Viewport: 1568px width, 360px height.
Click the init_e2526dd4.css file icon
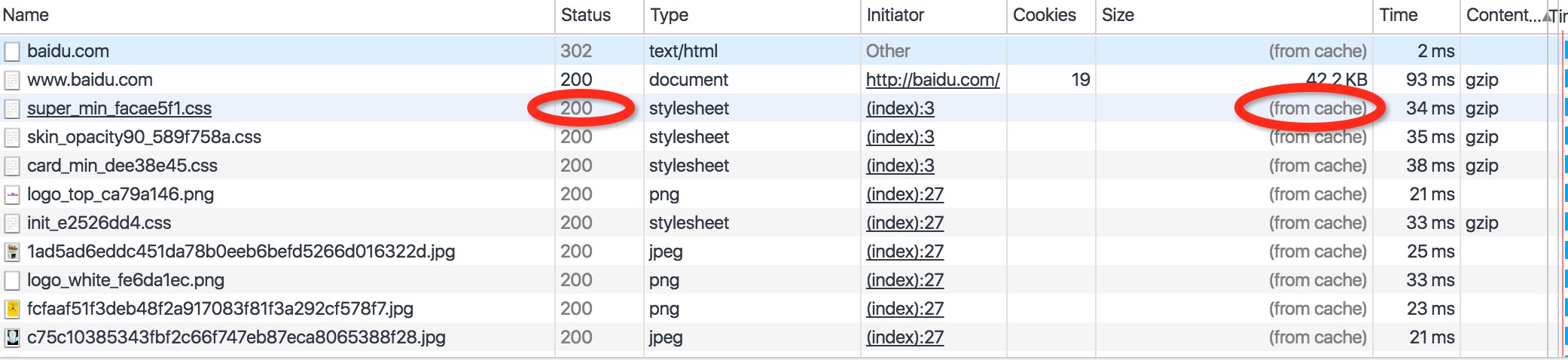(12, 223)
